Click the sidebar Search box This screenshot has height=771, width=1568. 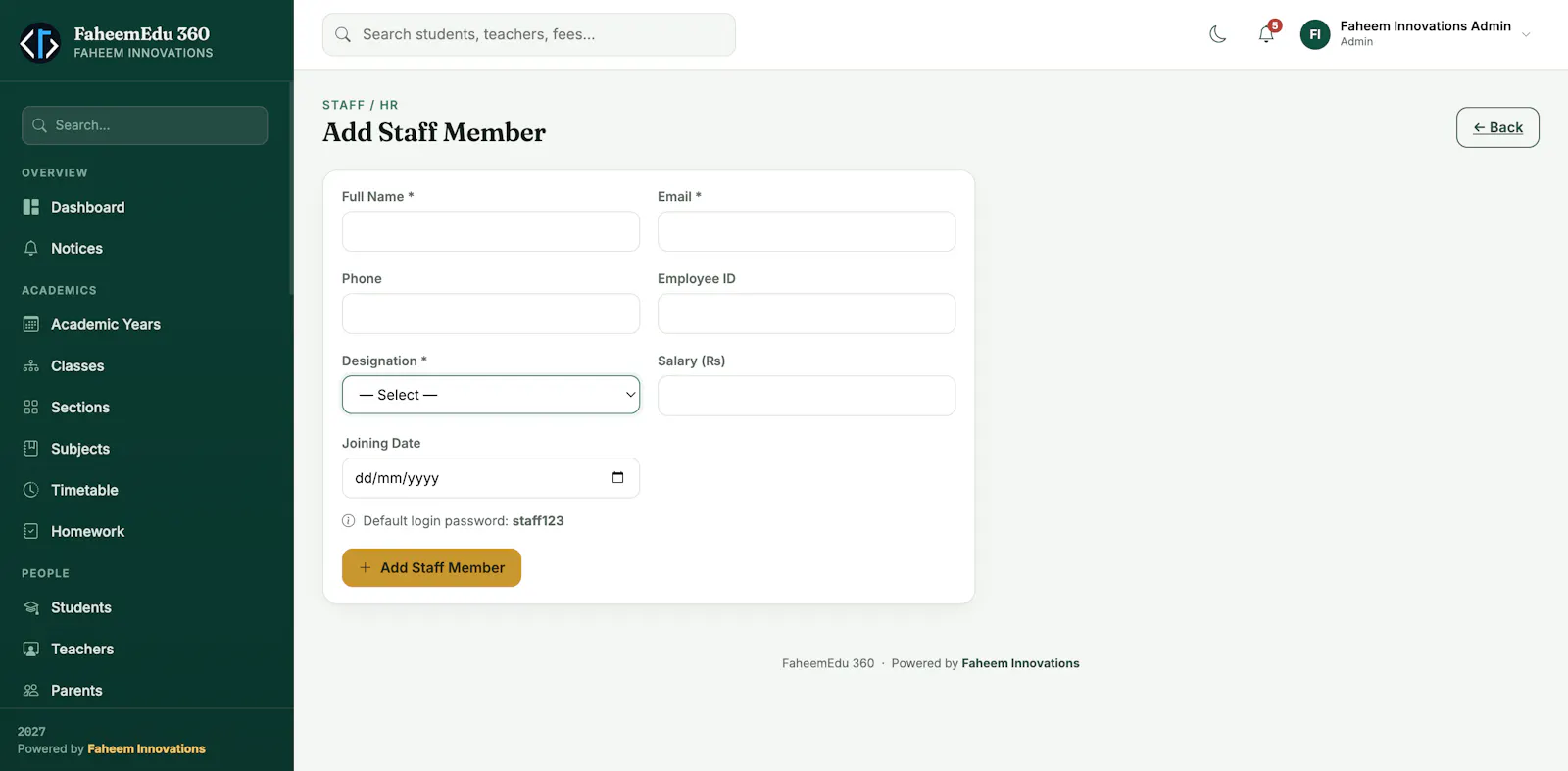tap(145, 125)
